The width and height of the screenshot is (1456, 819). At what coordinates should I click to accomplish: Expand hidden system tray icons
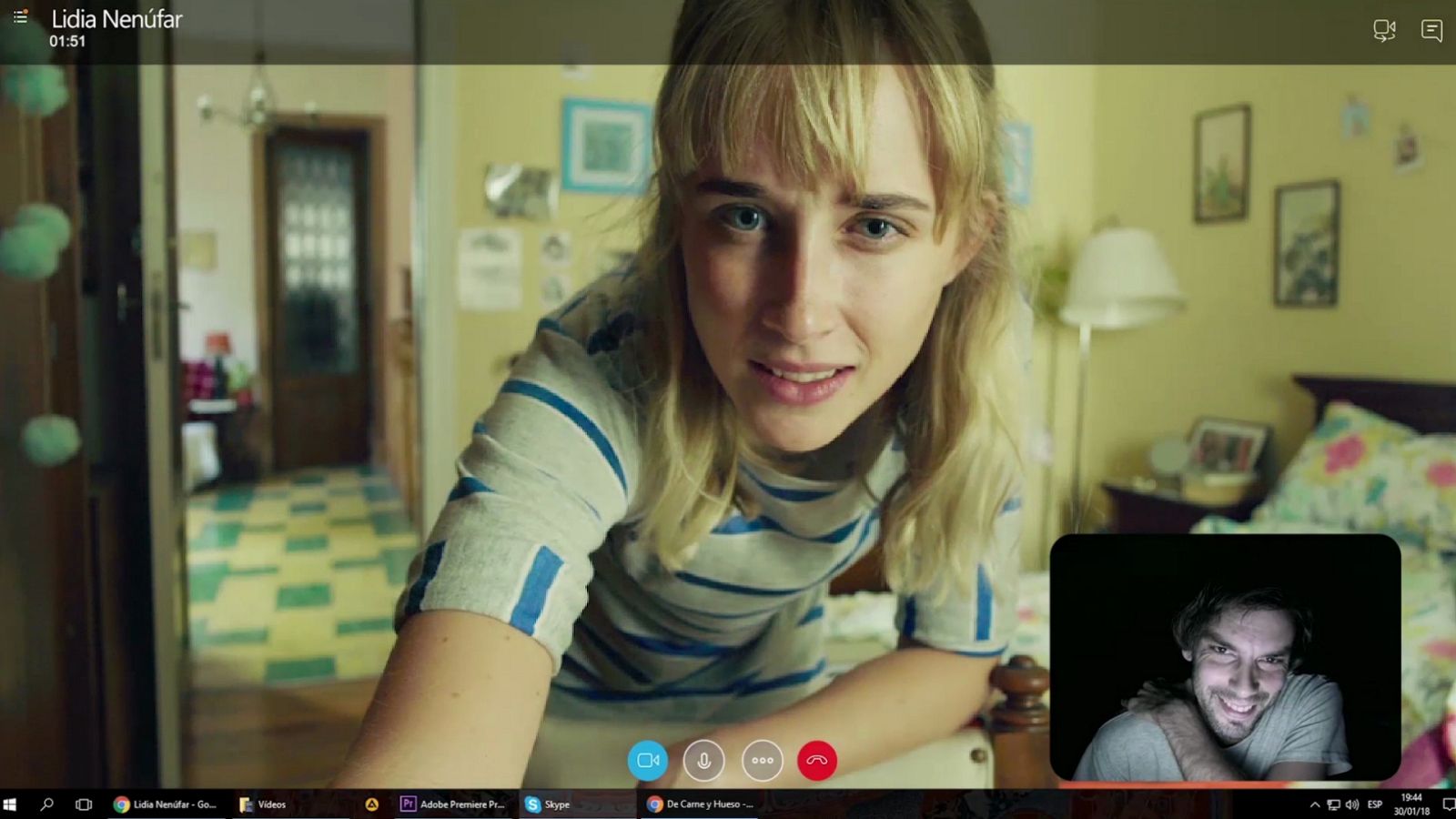pos(1314,804)
